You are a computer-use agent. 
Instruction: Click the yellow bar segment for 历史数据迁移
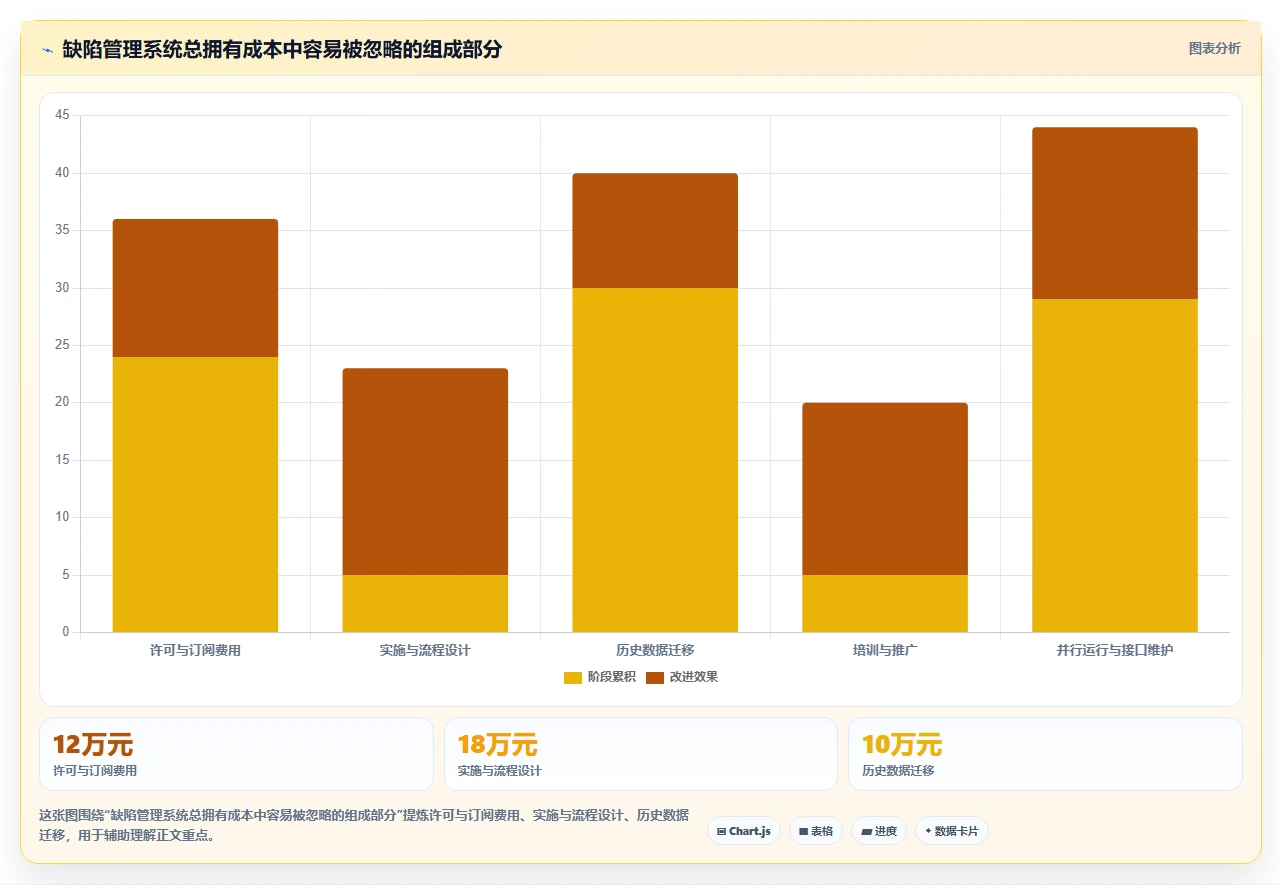[655, 460]
